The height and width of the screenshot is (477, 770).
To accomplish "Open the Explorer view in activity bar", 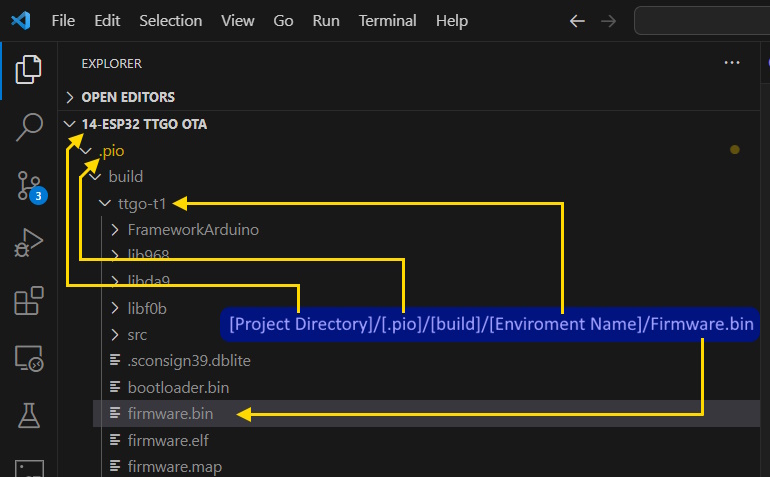I will click(28, 69).
